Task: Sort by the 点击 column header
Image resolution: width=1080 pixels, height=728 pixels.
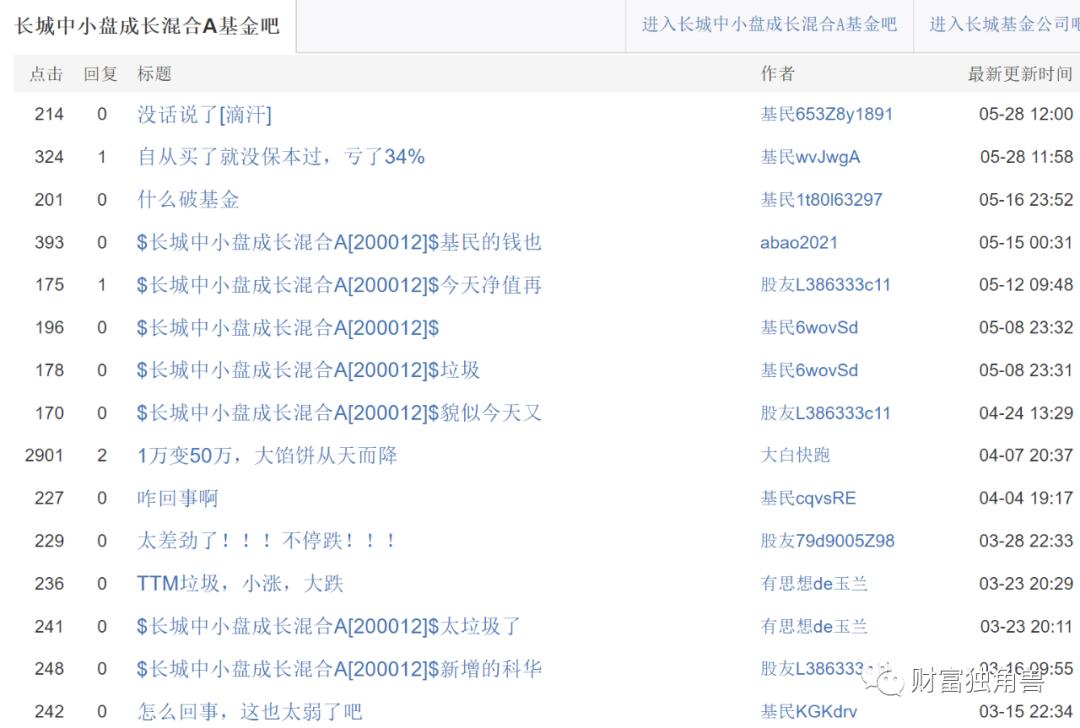Action: (46, 73)
